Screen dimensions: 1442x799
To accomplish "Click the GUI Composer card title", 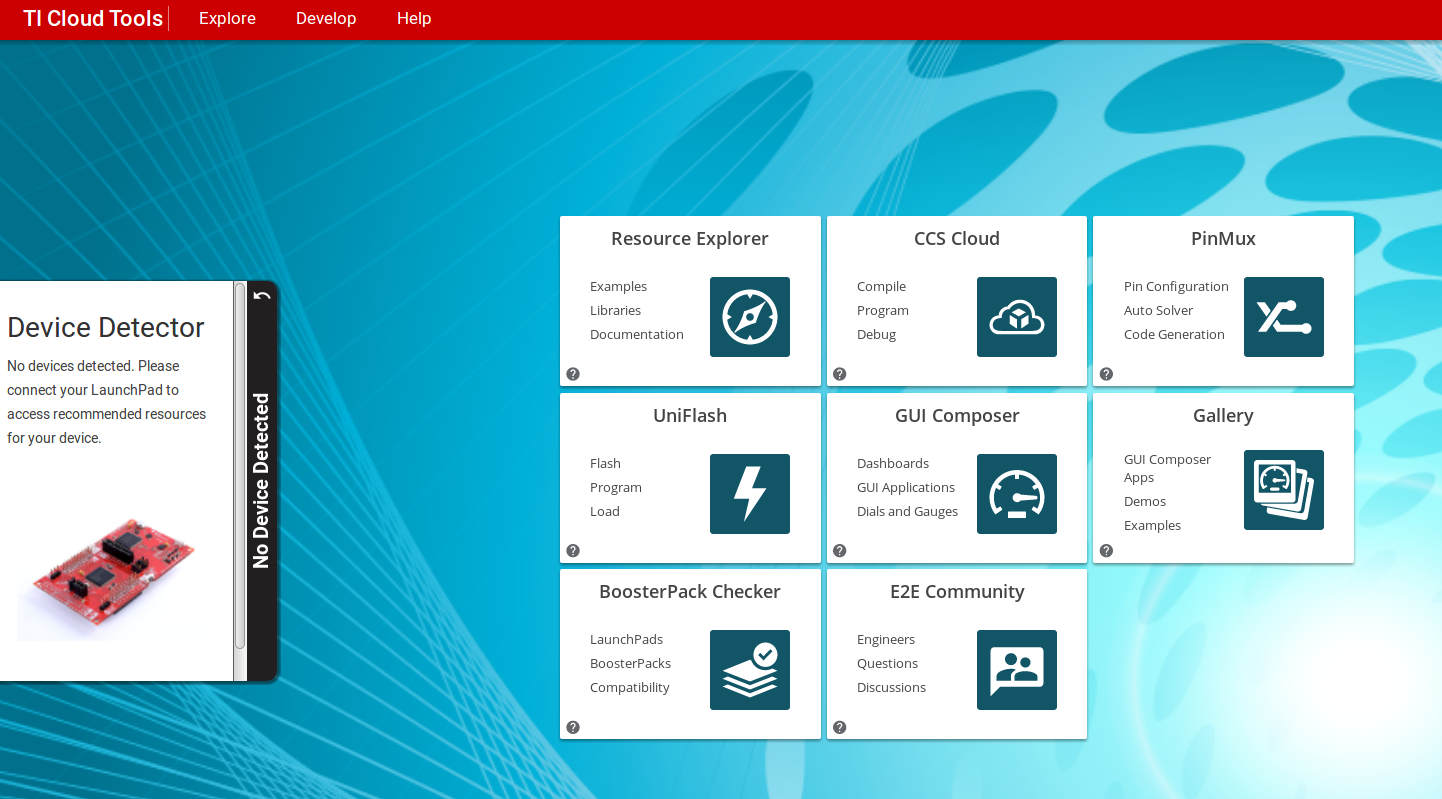I will tap(957, 416).
